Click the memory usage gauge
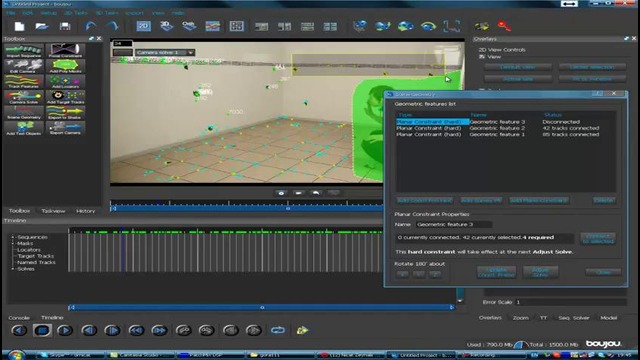640x360 pixels. pos(520,344)
